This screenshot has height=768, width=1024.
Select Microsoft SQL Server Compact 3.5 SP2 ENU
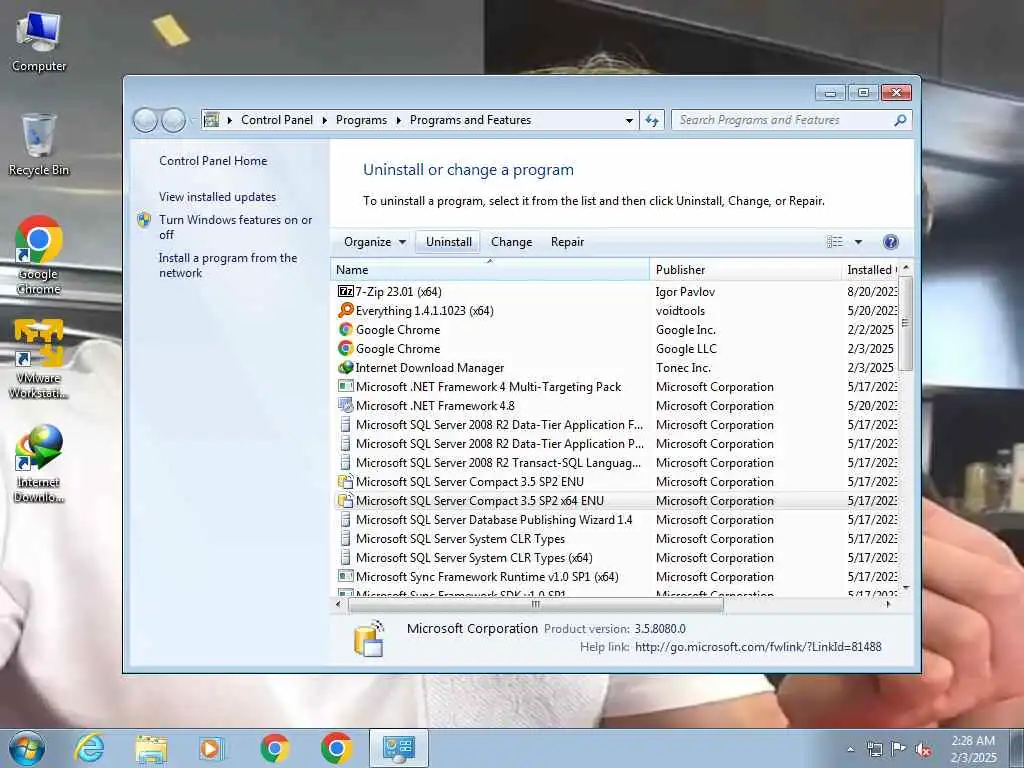point(616,481)
